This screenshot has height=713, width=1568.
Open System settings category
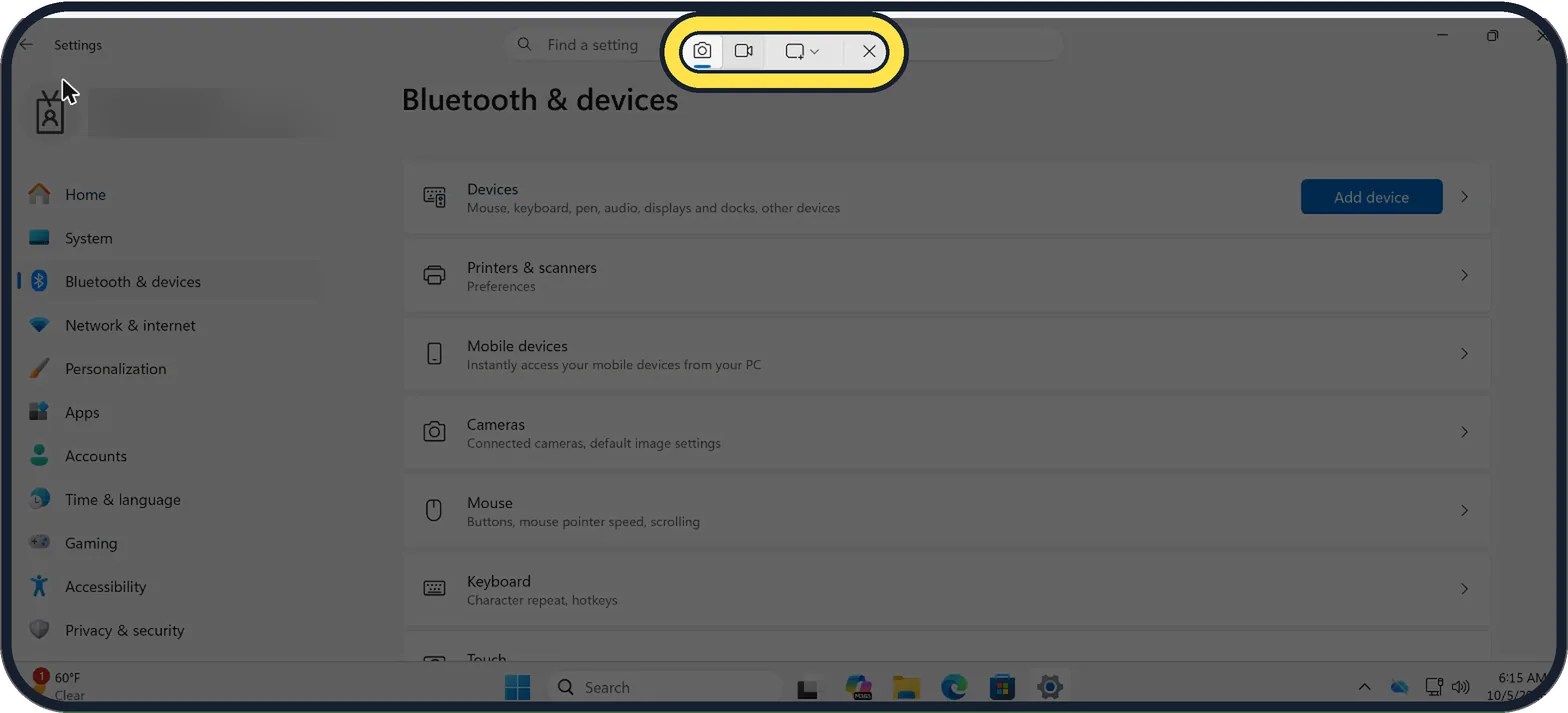point(170,238)
